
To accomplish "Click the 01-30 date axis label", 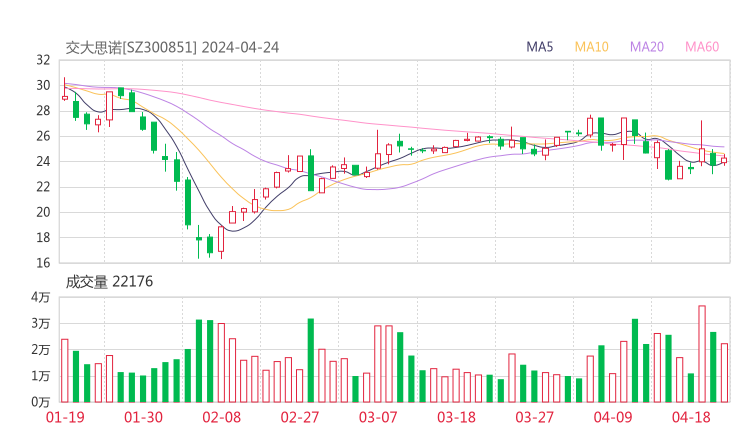I will pos(143,417).
